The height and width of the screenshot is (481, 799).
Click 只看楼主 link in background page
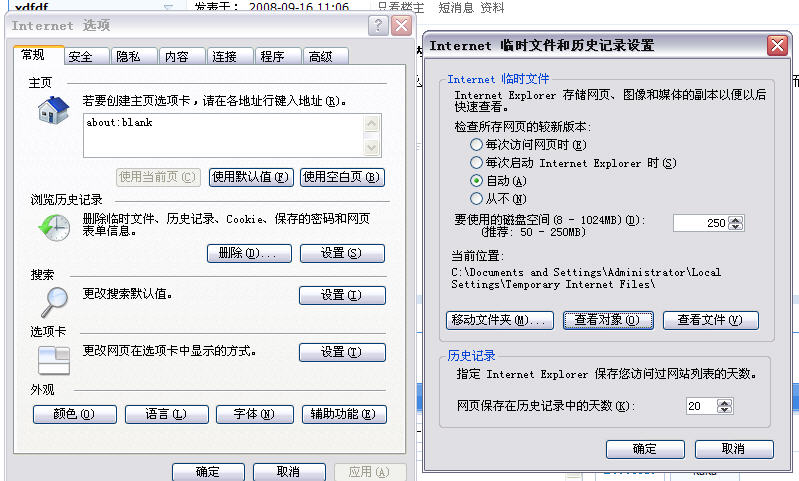pos(401,8)
